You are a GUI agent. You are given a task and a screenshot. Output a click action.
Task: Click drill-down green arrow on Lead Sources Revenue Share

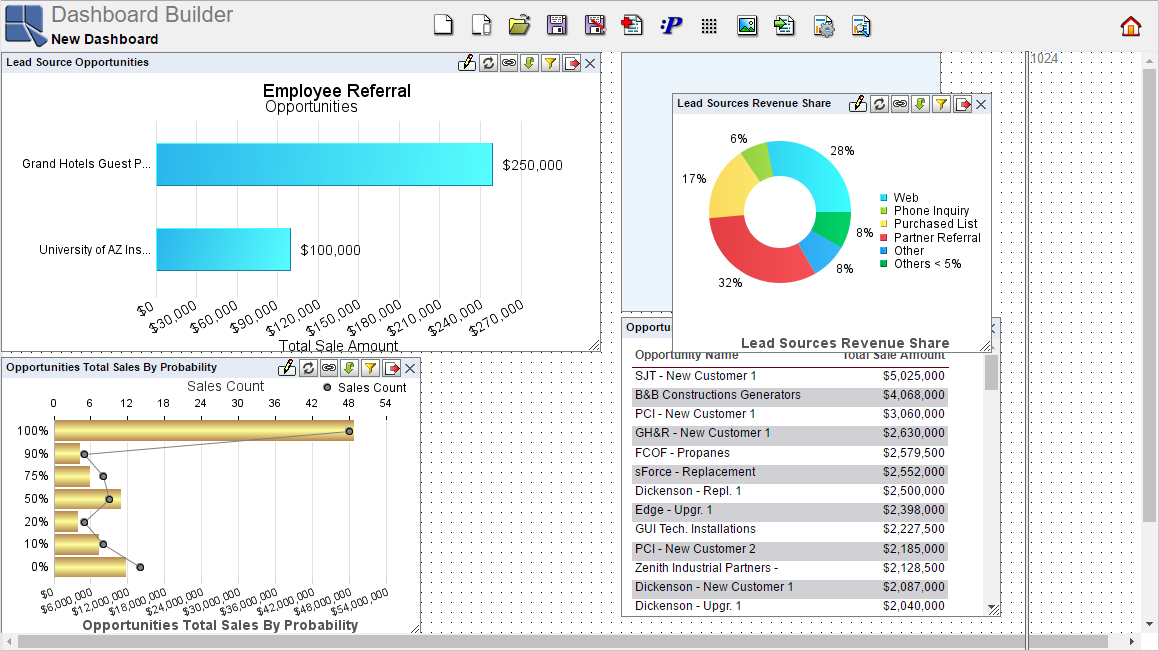tap(920, 104)
